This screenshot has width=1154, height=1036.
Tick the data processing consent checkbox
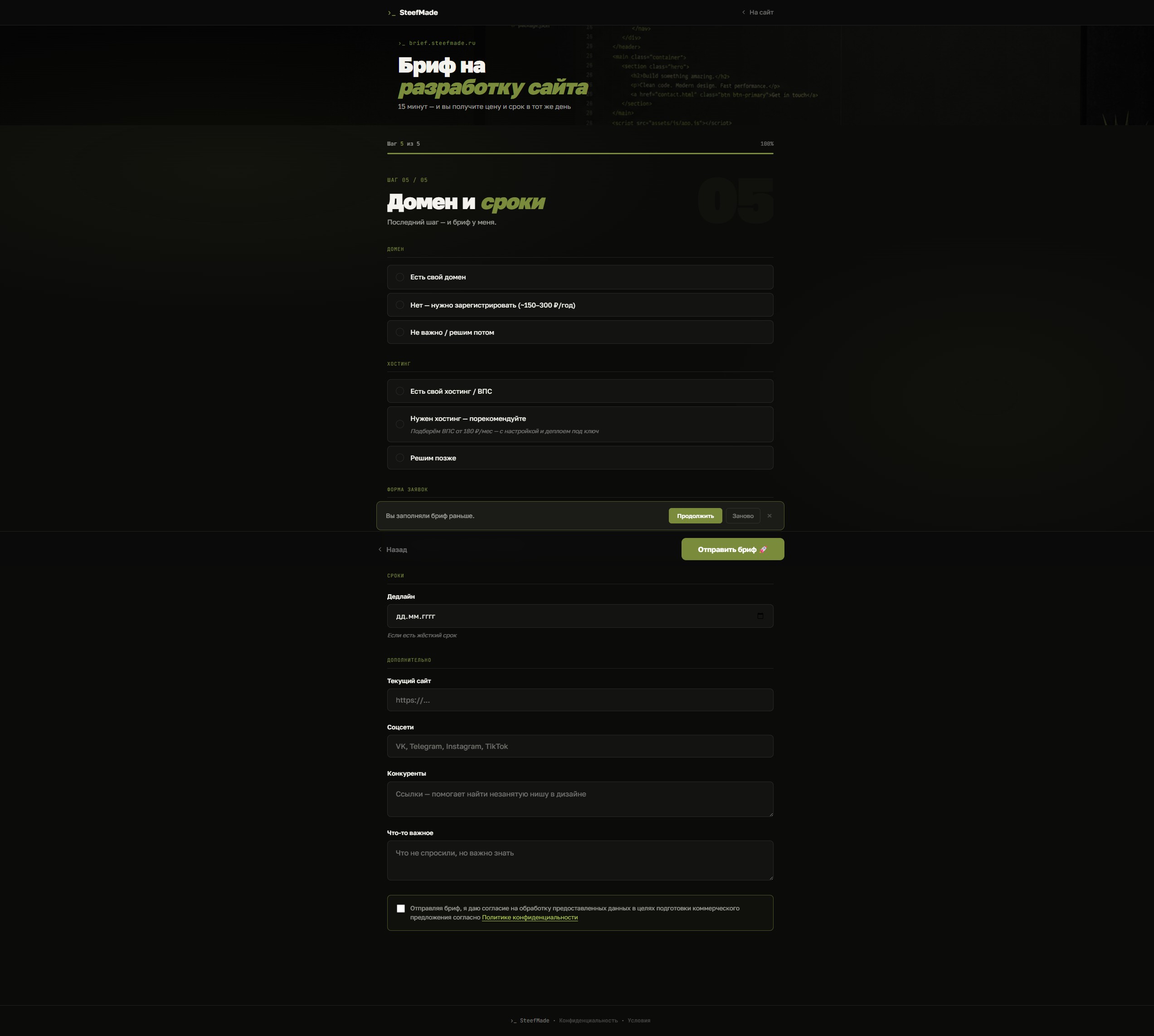(400, 909)
